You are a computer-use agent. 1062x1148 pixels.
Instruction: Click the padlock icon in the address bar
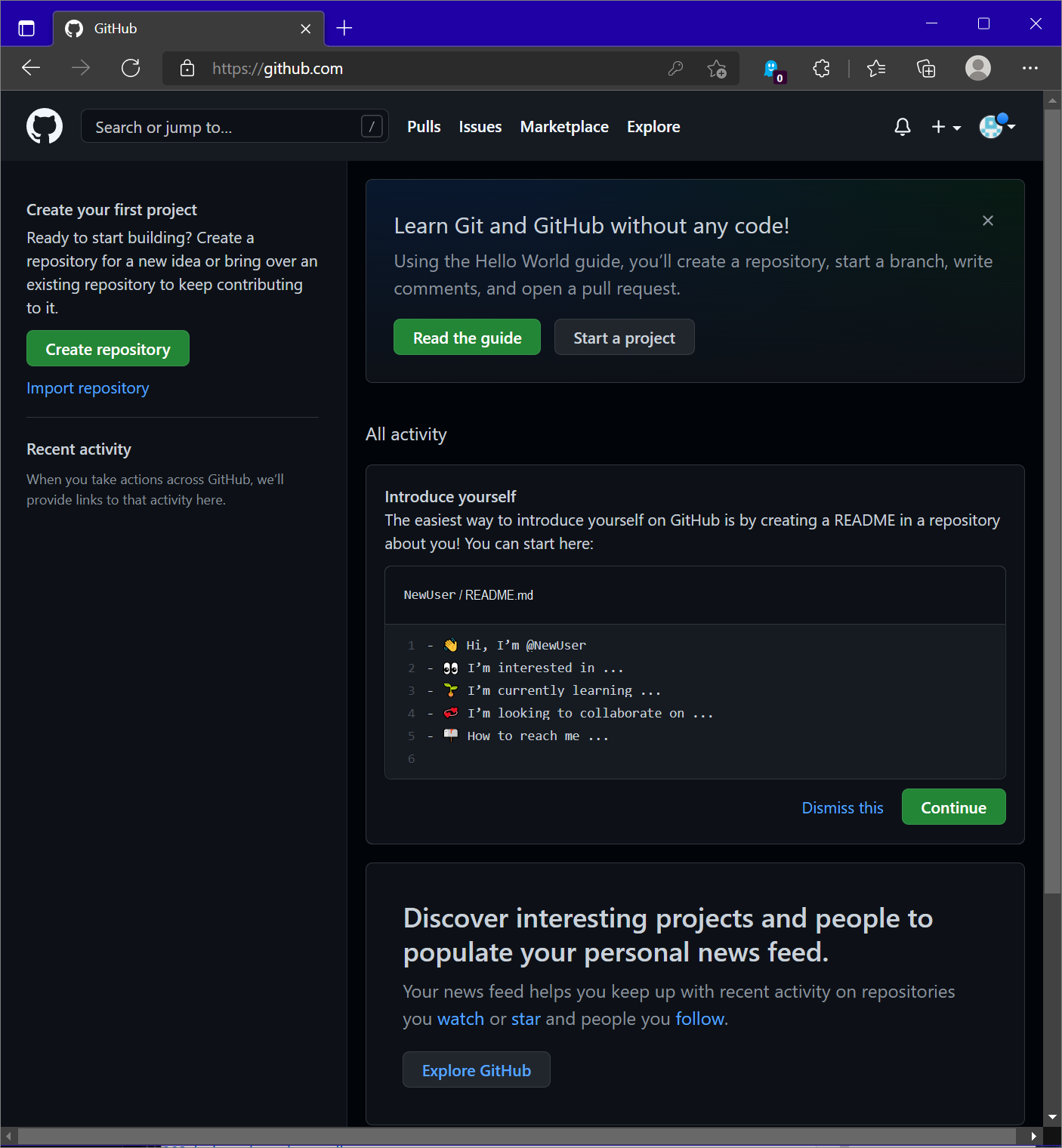186,68
